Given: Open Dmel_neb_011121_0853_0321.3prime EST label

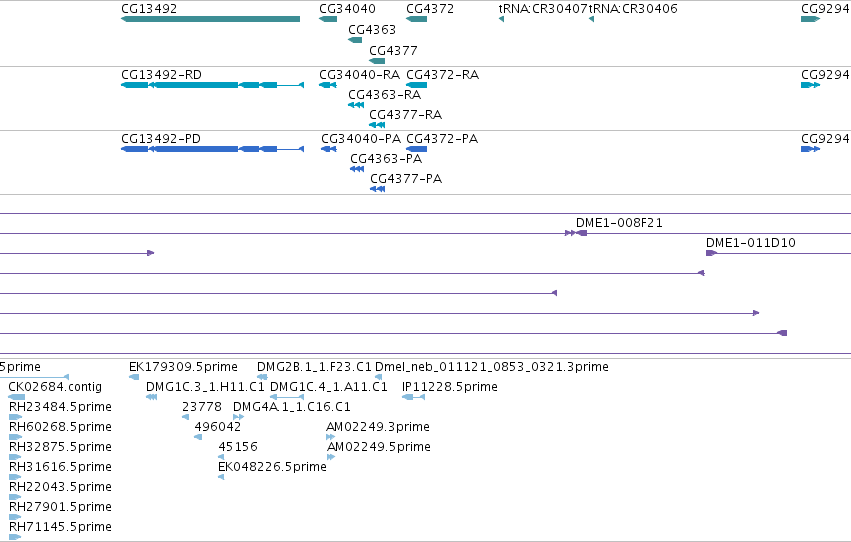Looking at the screenshot, I should [x=492, y=367].
